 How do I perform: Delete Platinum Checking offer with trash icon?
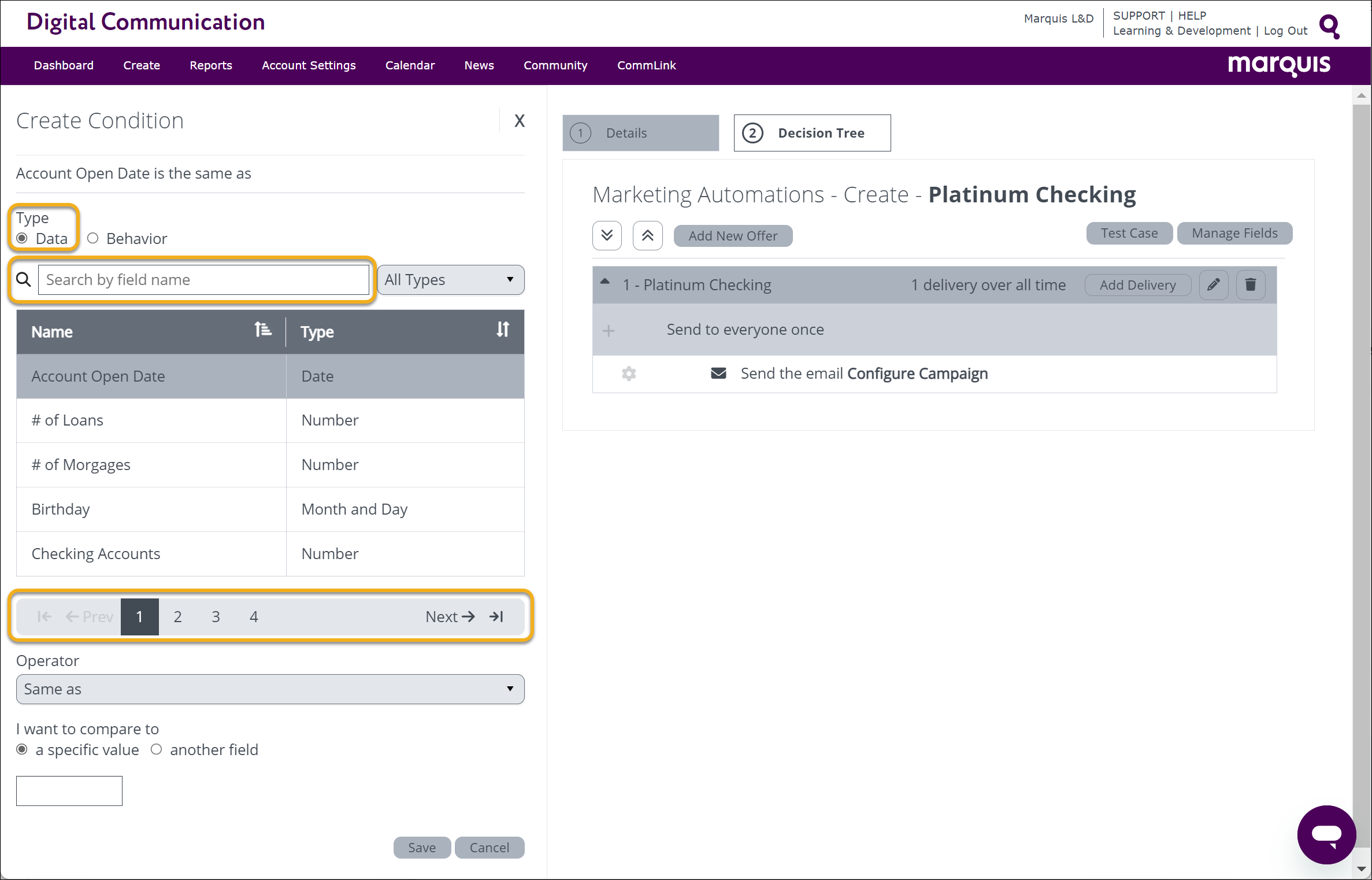[1251, 284]
